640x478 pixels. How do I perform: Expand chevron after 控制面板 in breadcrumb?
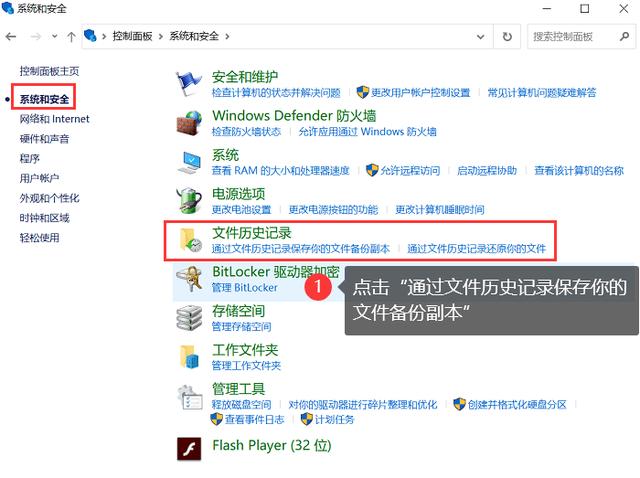160,37
